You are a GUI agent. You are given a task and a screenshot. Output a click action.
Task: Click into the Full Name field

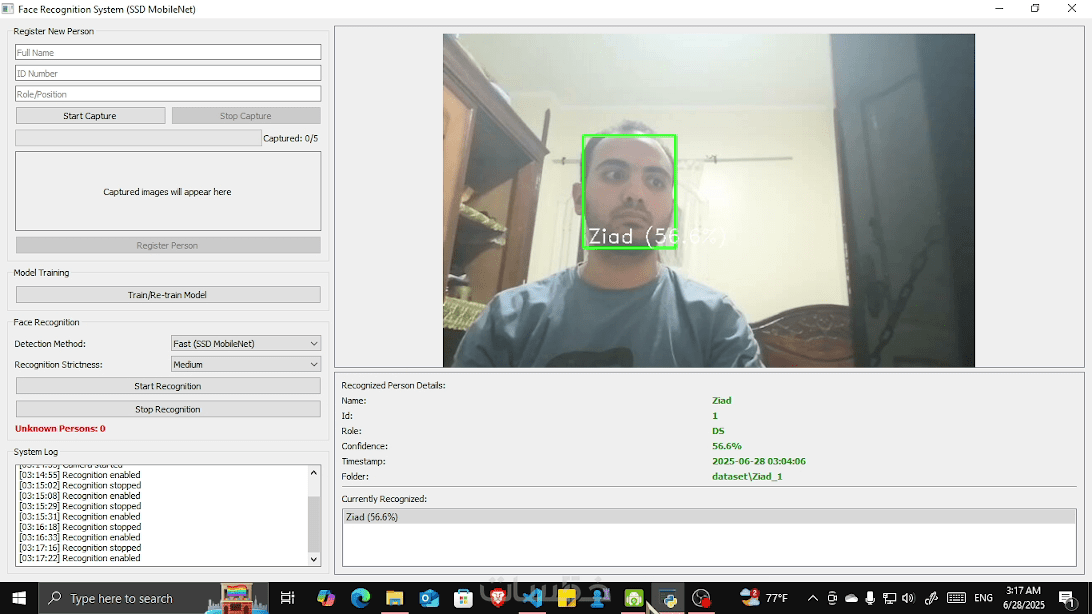tap(168, 52)
